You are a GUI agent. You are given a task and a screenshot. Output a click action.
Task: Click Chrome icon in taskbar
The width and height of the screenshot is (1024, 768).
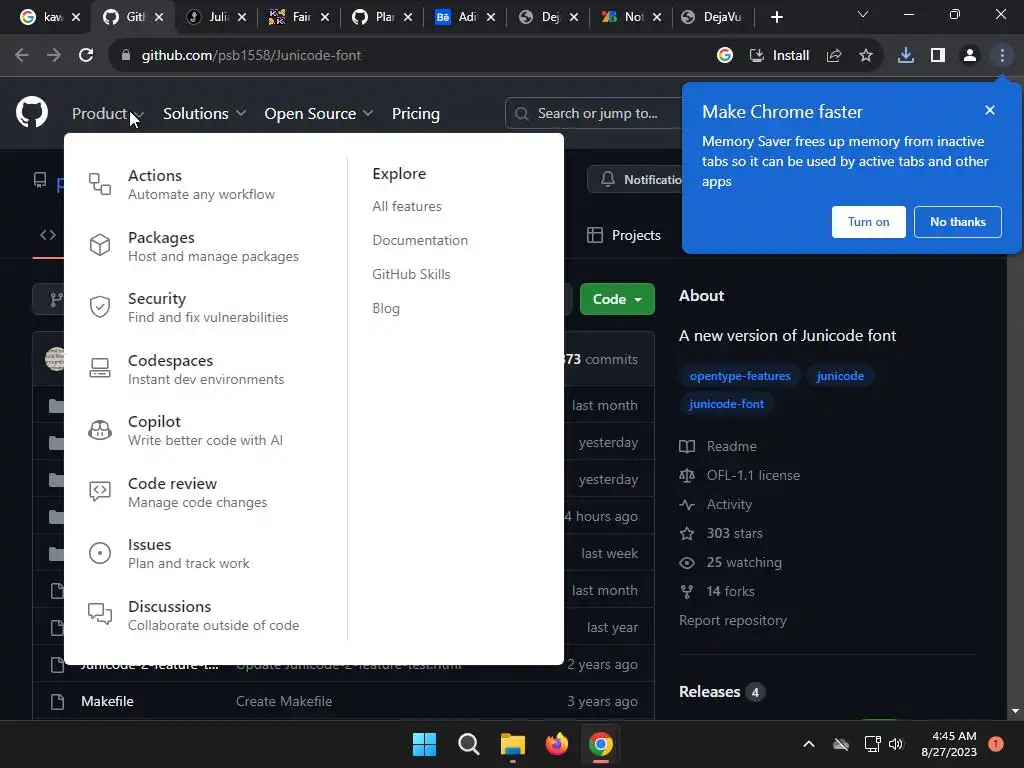(601, 744)
